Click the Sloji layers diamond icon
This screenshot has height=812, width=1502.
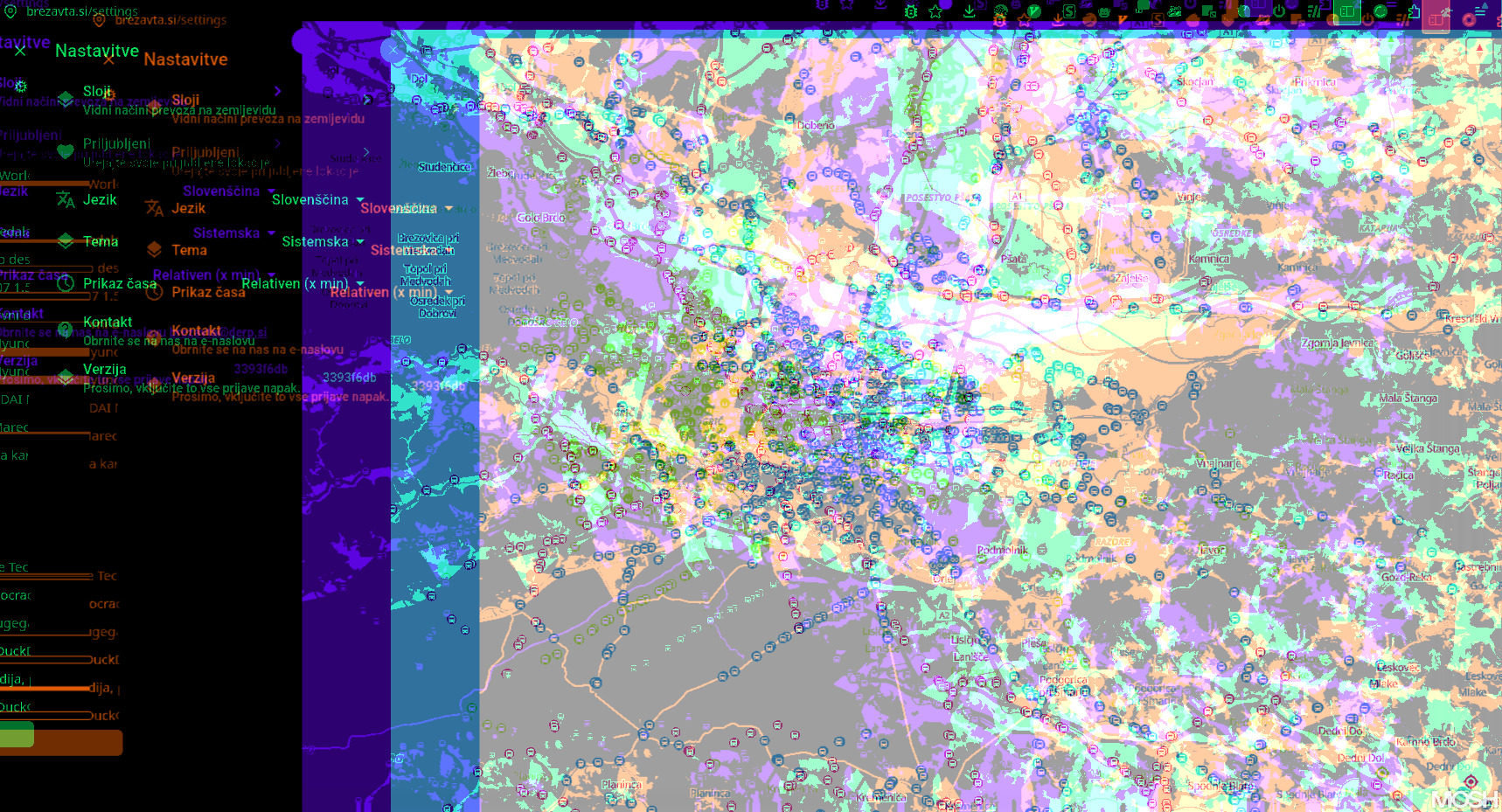[x=66, y=98]
